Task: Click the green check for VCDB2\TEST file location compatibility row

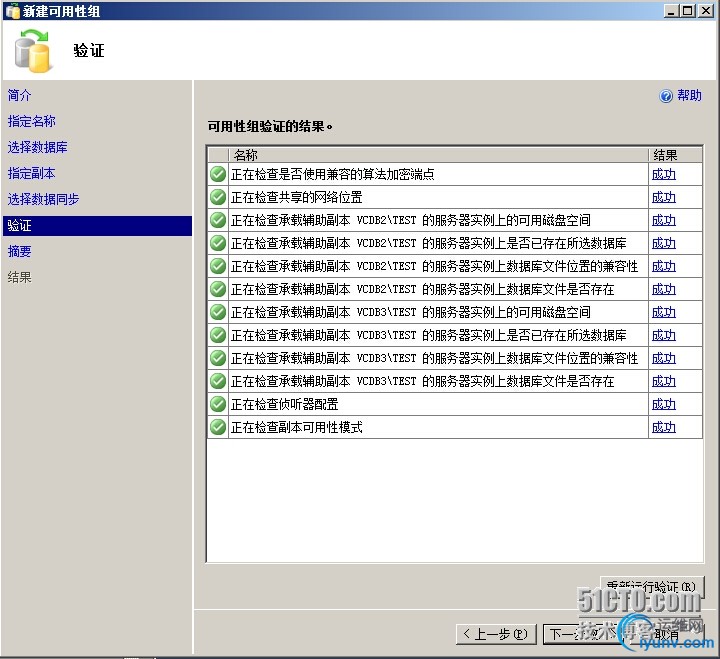Action: click(218, 266)
